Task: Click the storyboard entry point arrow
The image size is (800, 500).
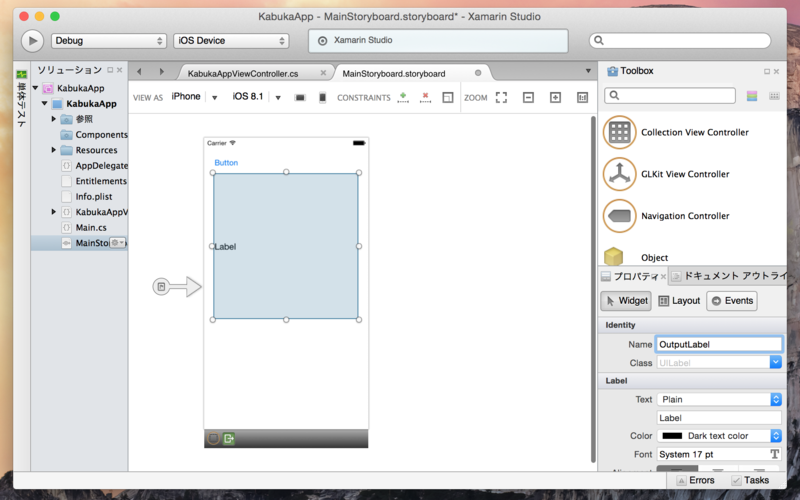Action: pyautogui.click(x=177, y=287)
